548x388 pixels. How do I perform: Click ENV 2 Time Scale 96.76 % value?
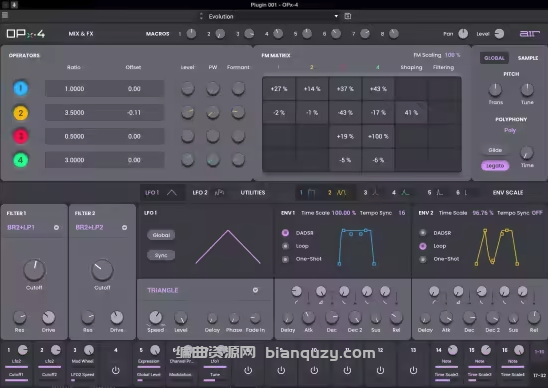483,213
